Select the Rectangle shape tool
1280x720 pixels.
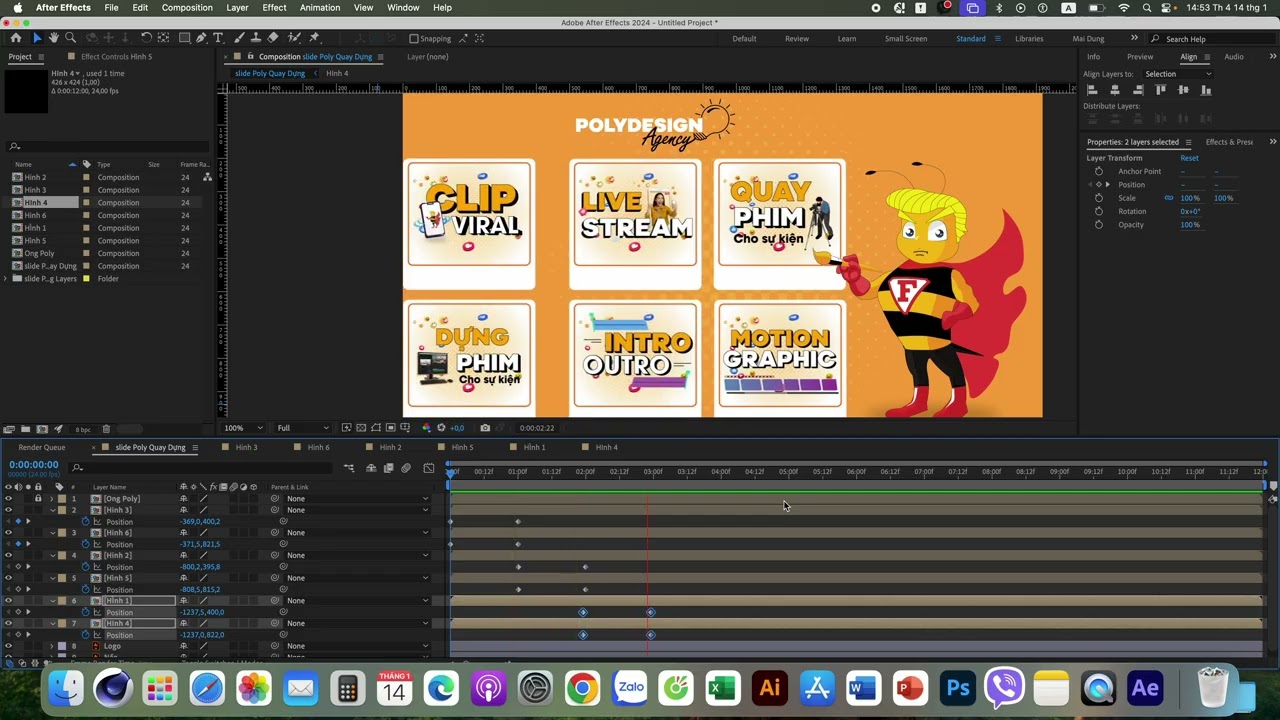tap(185, 38)
